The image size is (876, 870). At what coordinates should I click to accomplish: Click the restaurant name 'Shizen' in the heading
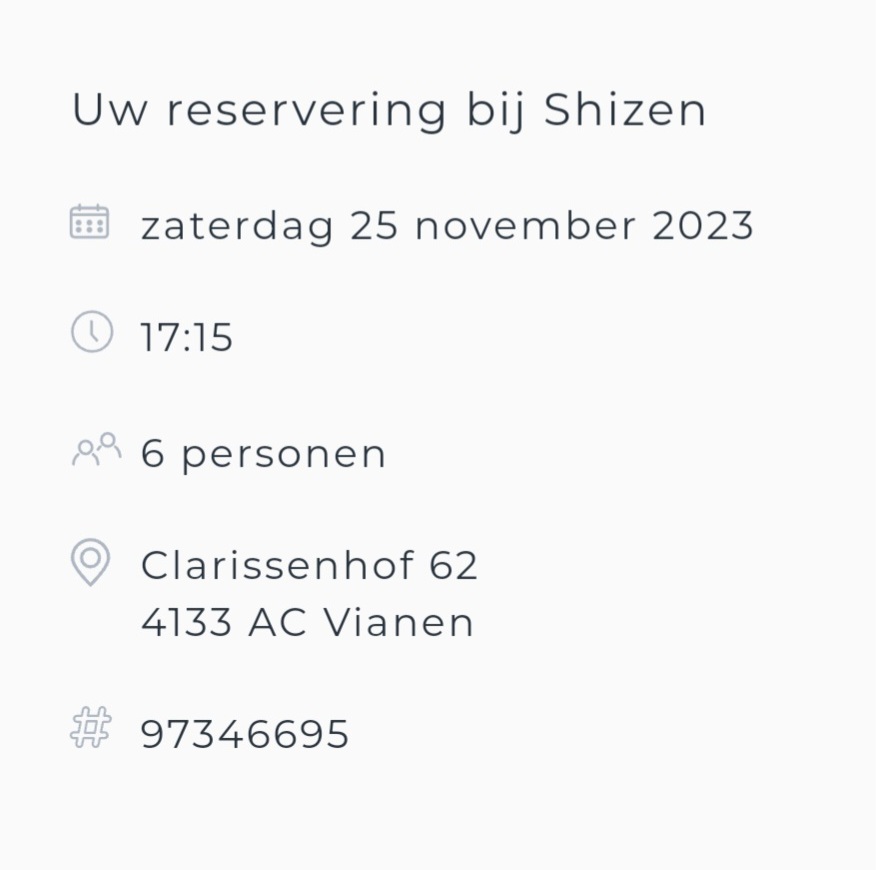[x=625, y=110]
